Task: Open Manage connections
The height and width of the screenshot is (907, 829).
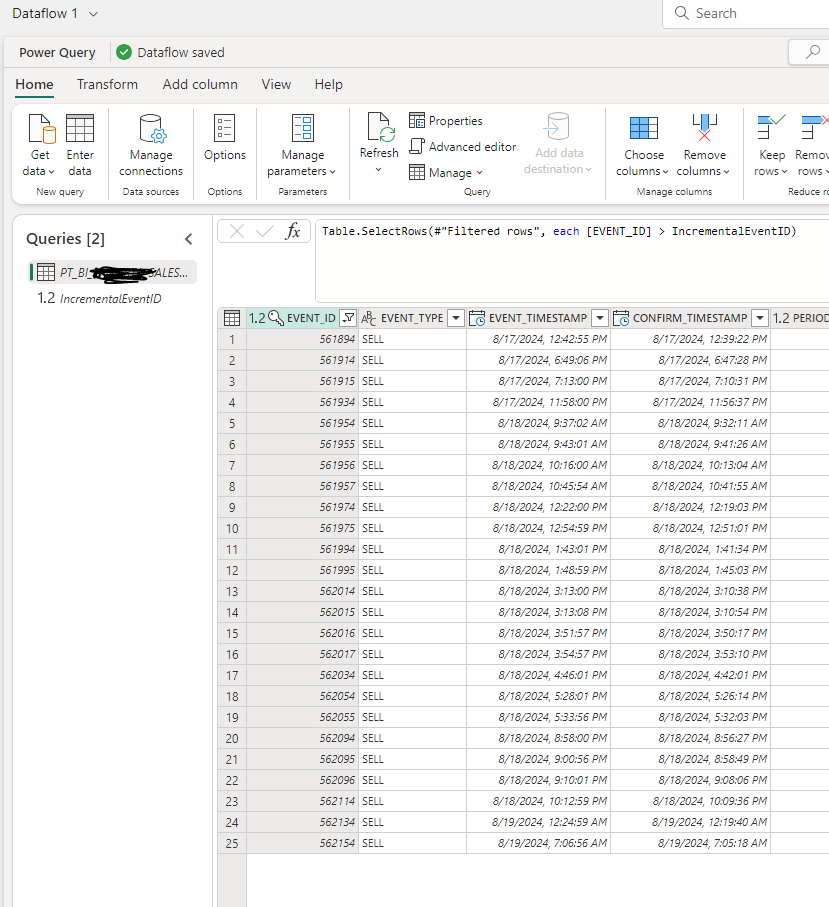Action: 150,145
